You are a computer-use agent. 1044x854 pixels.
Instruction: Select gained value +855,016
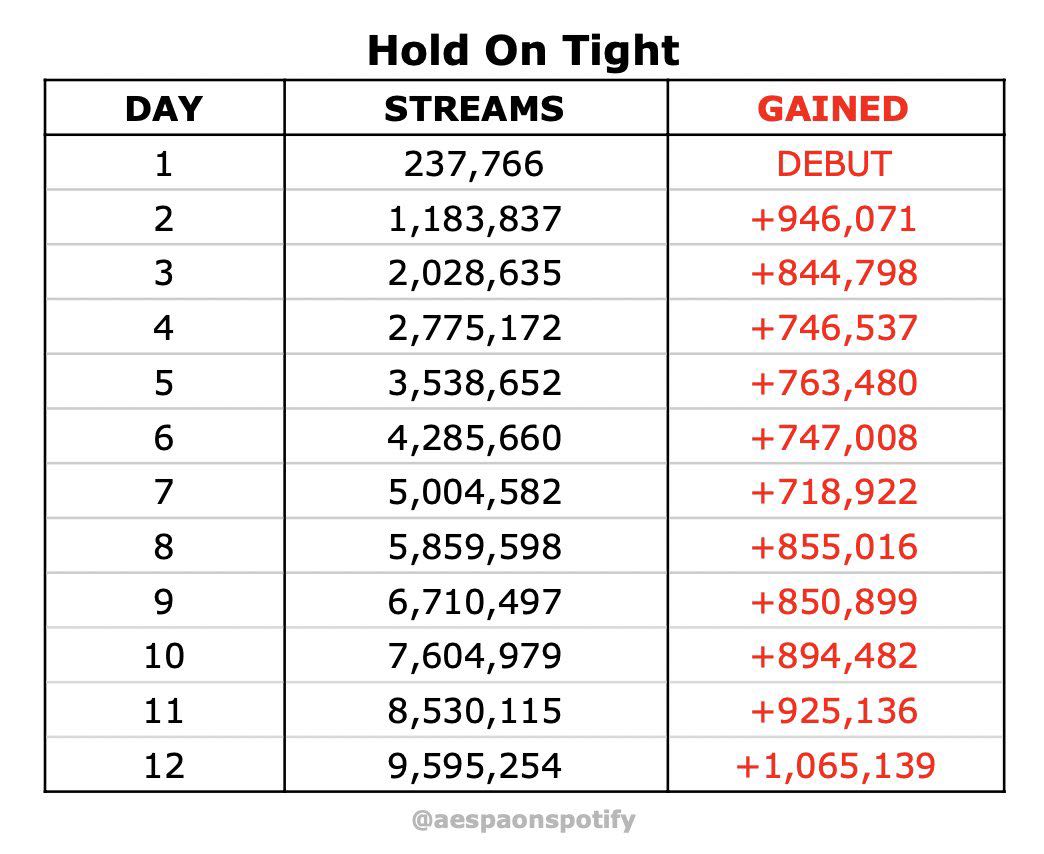pyautogui.click(x=834, y=547)
